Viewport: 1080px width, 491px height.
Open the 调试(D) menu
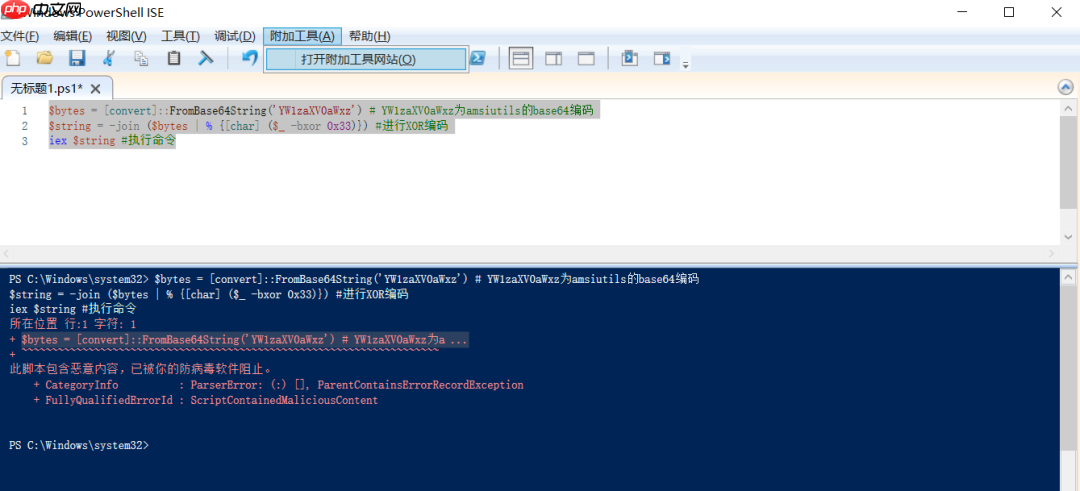coord(235,36)
